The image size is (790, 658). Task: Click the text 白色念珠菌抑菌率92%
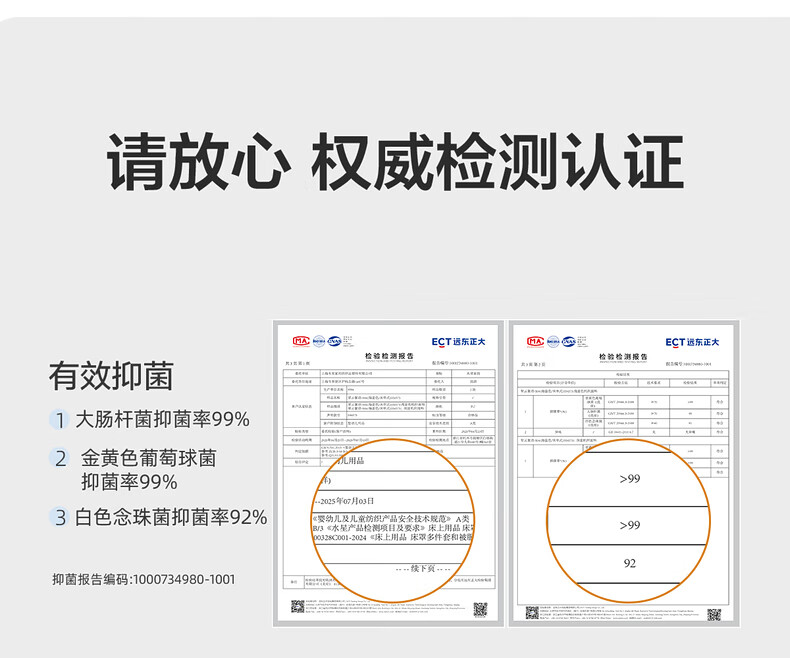coord(171,517)
